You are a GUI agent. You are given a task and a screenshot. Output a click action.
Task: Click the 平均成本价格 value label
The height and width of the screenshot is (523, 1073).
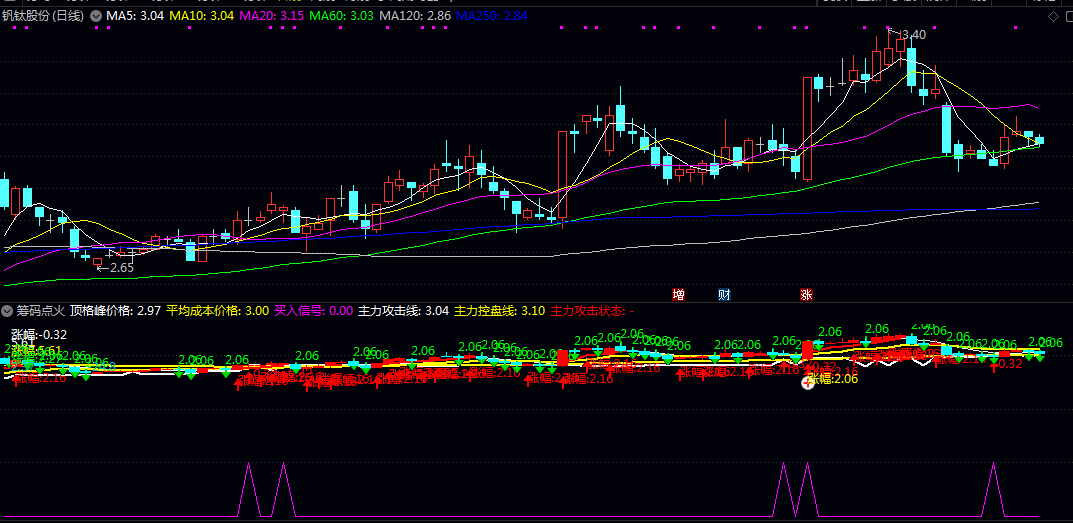[217, 311]
